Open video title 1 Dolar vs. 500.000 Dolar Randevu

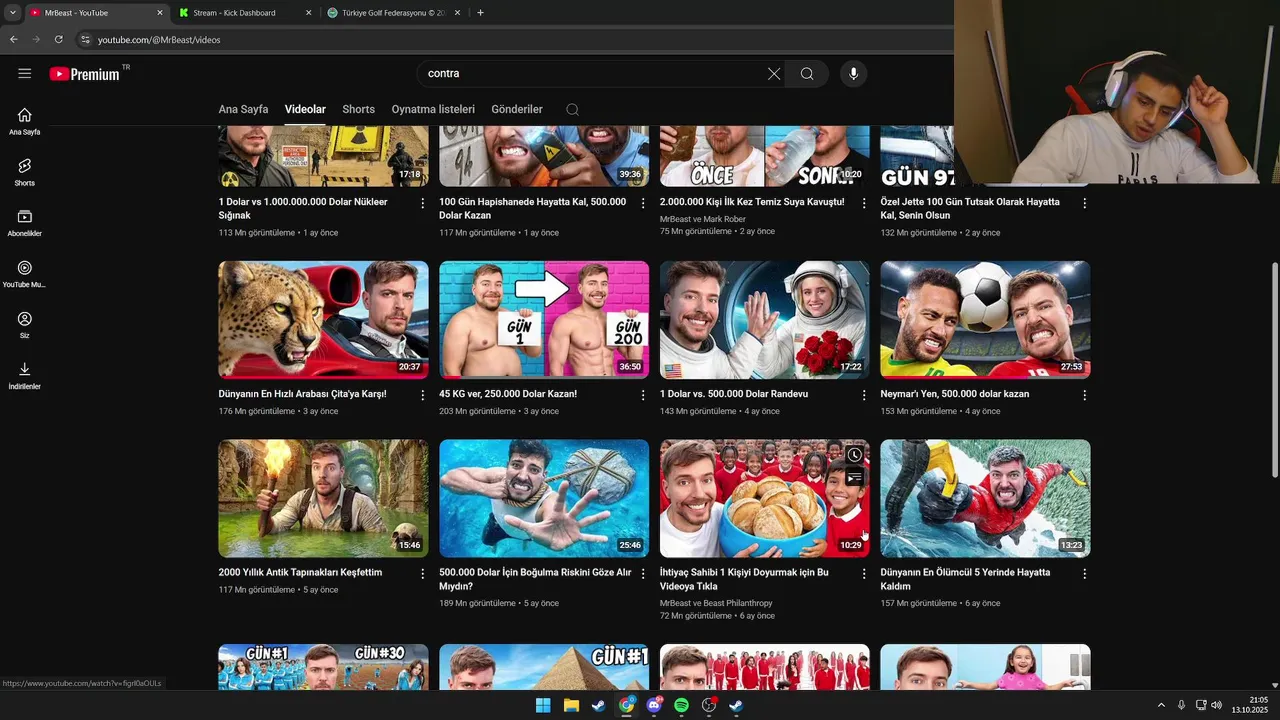point(734,394)
